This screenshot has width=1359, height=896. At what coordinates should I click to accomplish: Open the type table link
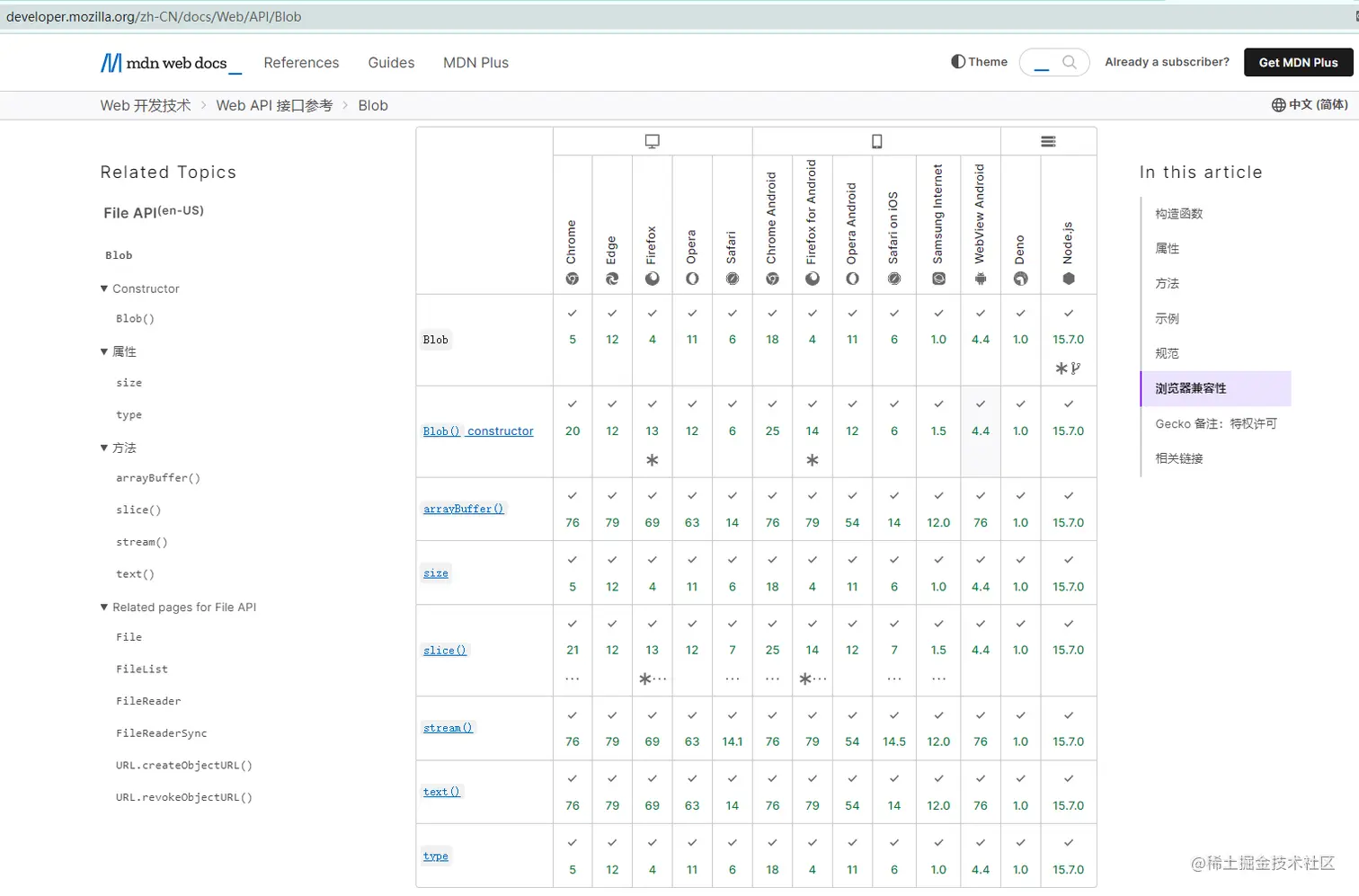[436, 856]
